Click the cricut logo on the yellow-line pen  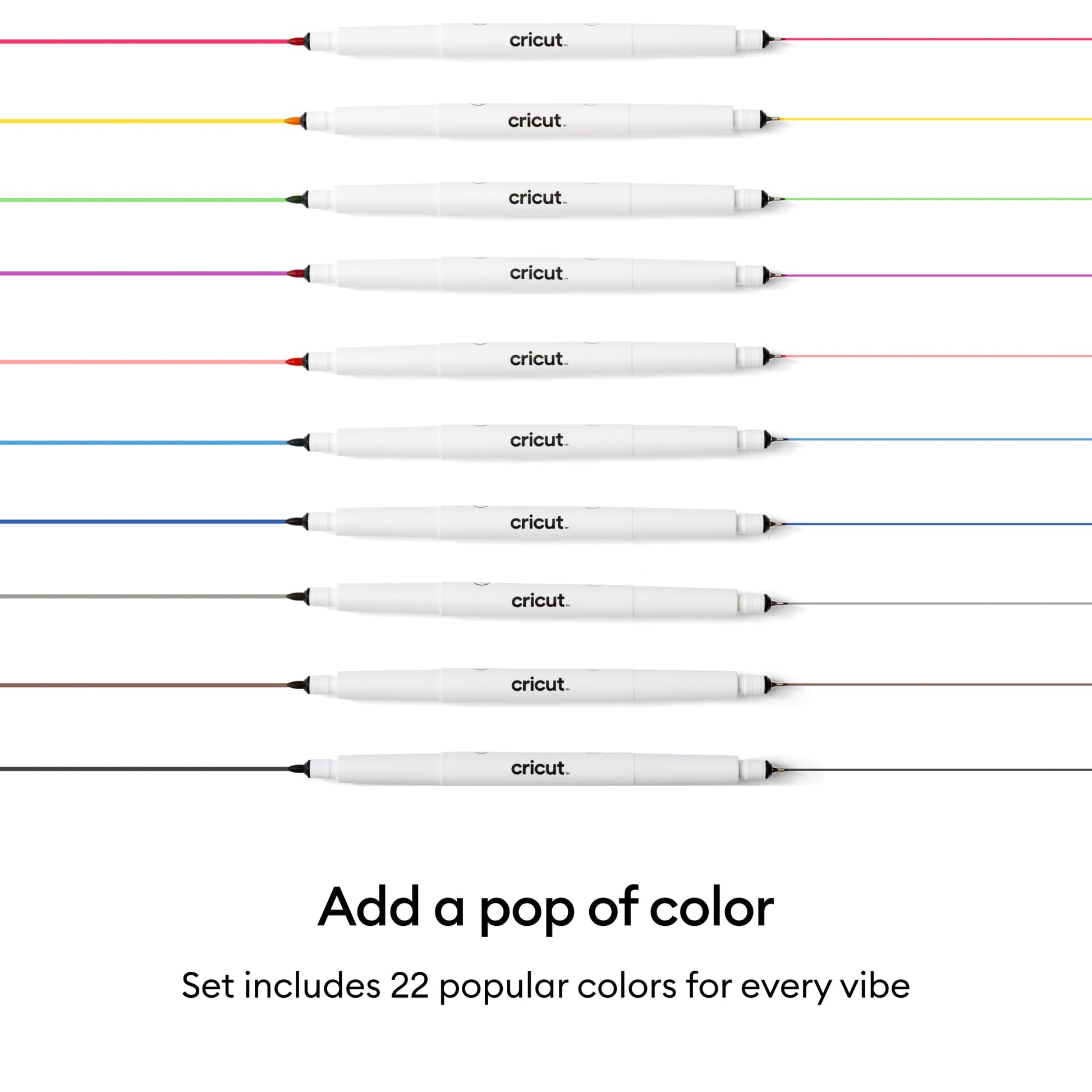536,121
